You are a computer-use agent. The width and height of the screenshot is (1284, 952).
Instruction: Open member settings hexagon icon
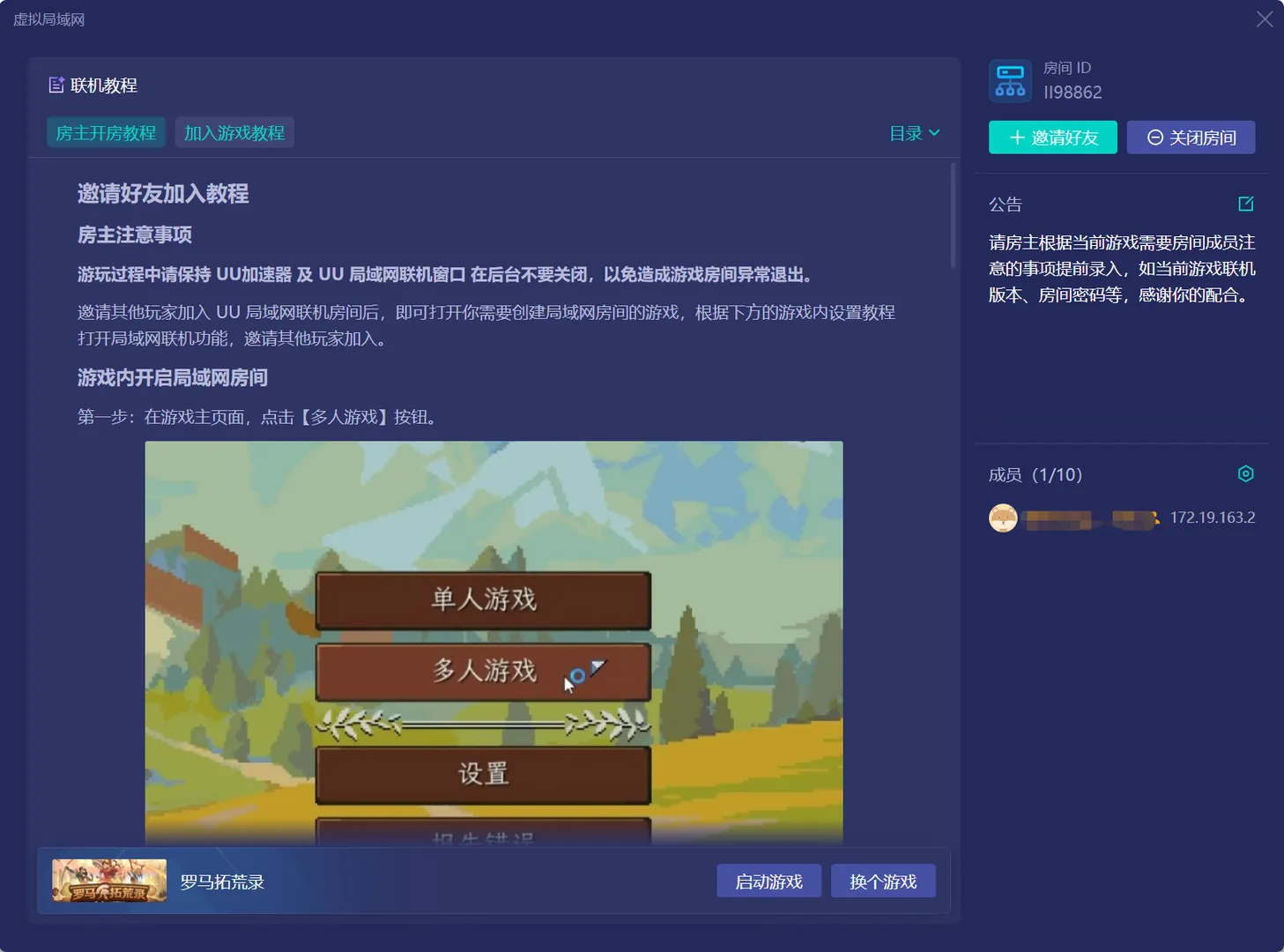pos(1245,473)
